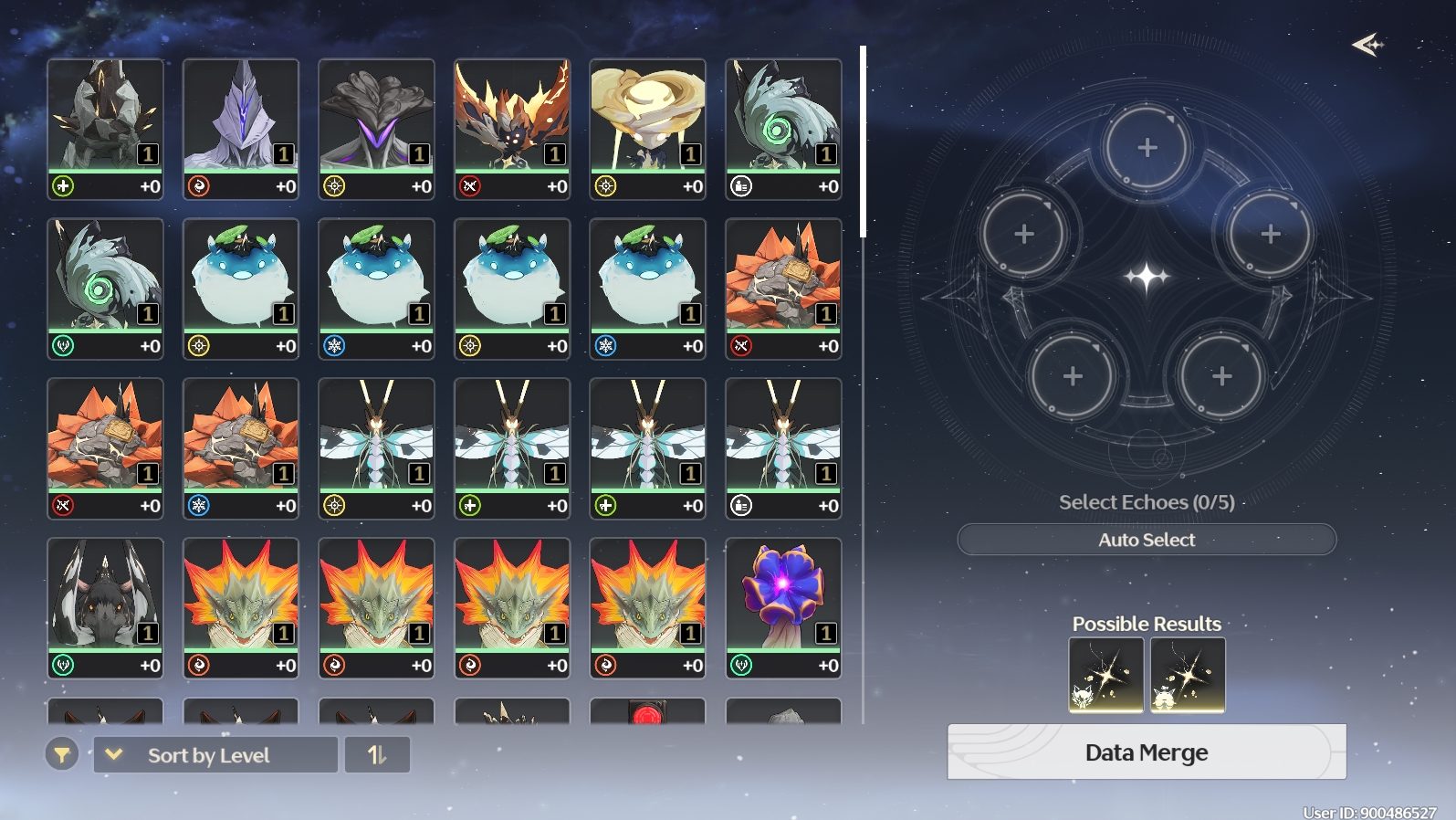Select the purple flower echo card
This screenshot has width=1456, height=820.
point(783,608)
